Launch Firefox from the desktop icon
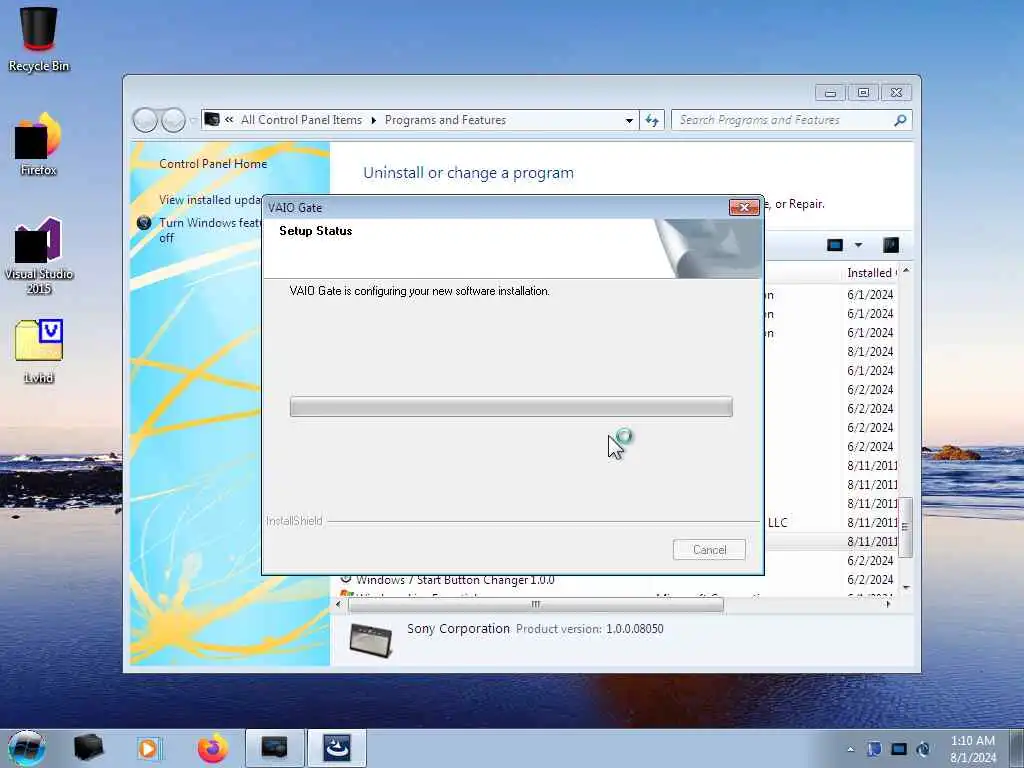 coord(39,144)
